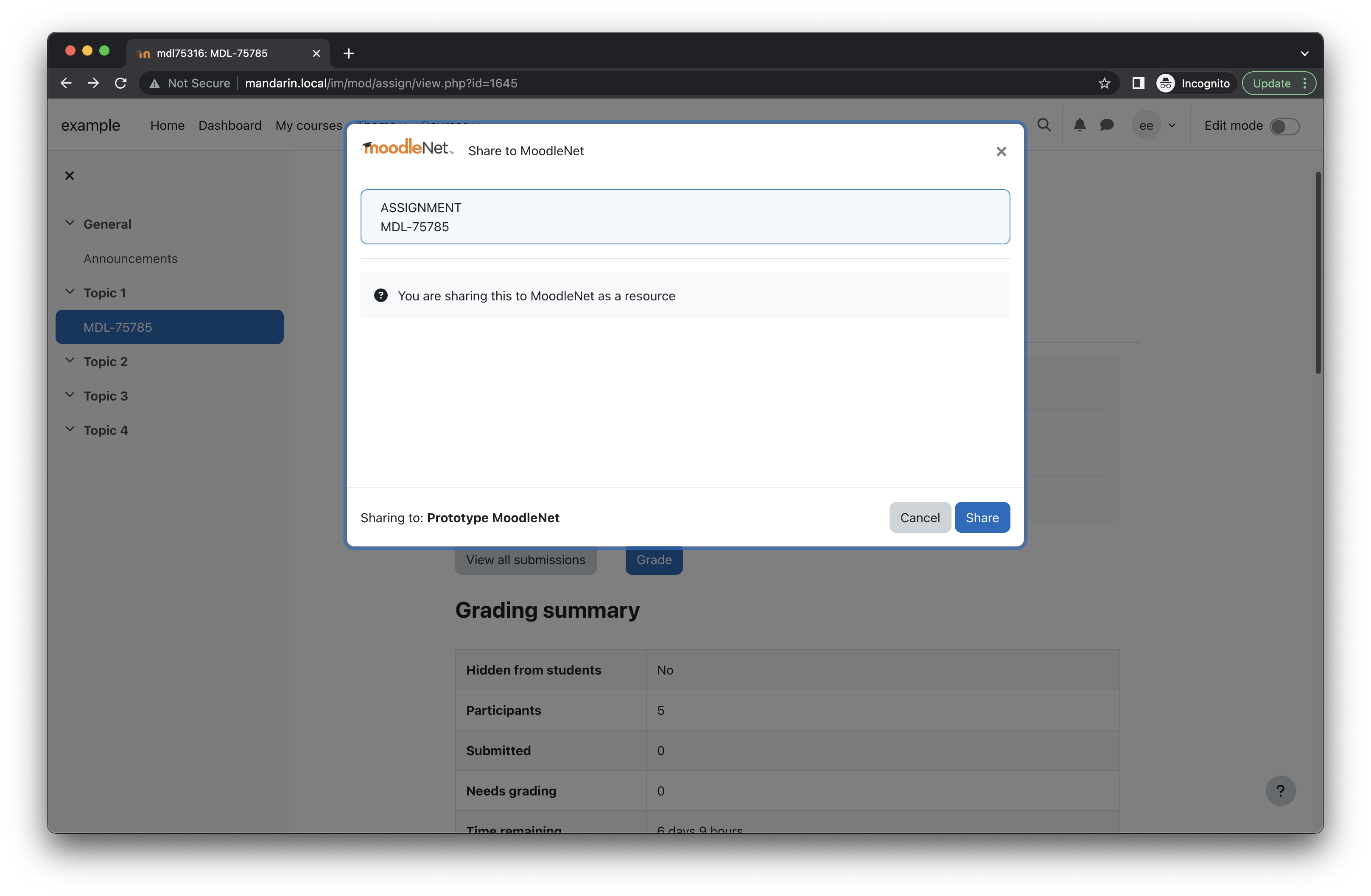
Task: Click the 'Topic 3' section label
Action: (106, 396)
